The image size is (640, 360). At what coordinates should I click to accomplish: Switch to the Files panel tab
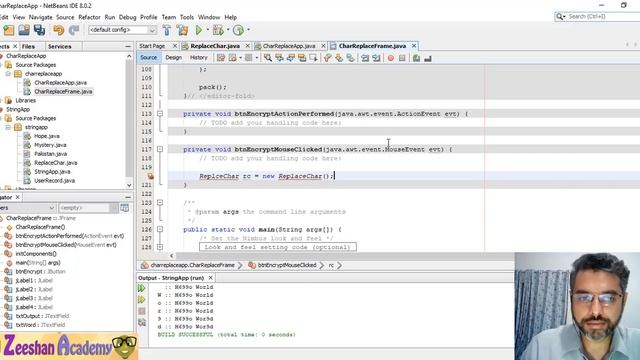(28, 47)
